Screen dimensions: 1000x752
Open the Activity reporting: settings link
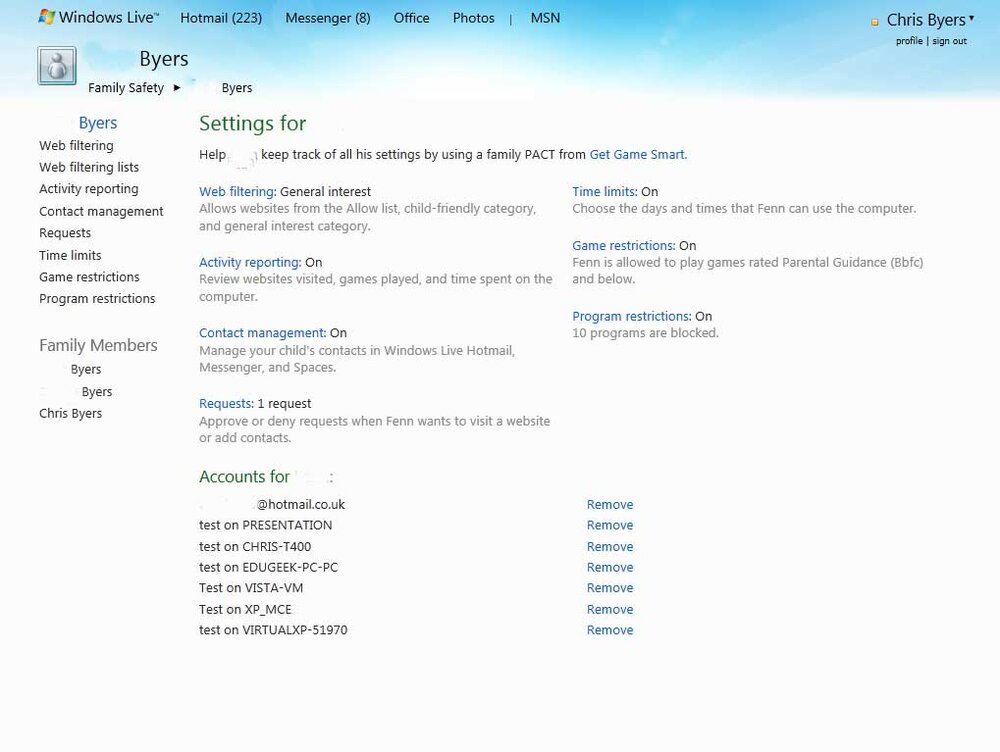tap(250, 262)
